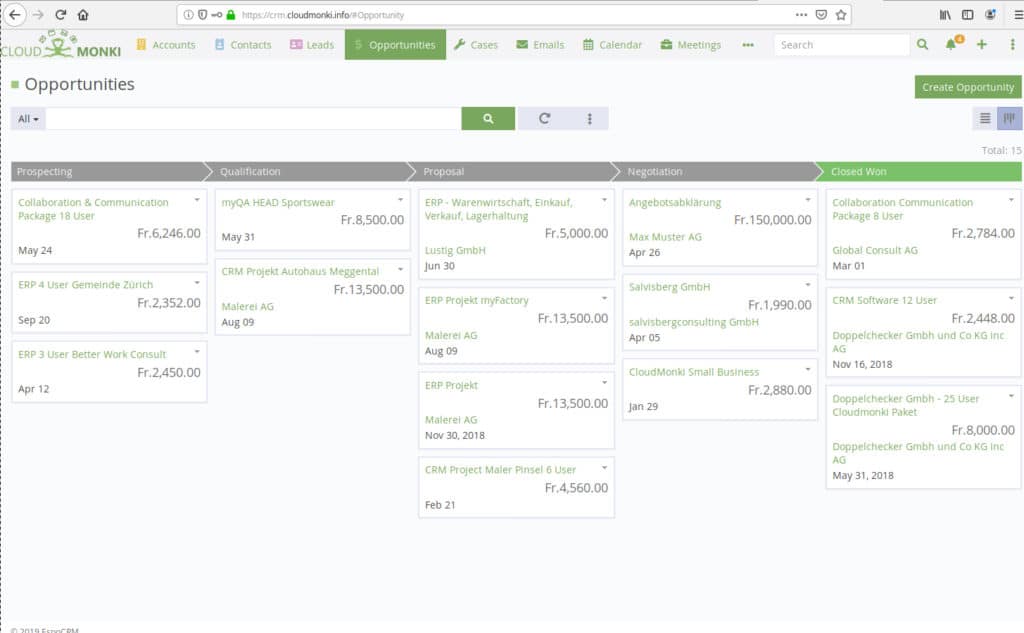This screenshot has width=1024, height=633.
Task: Open dropdown on CRM Software 12 User card
Action: click(x=1011, y=298)
